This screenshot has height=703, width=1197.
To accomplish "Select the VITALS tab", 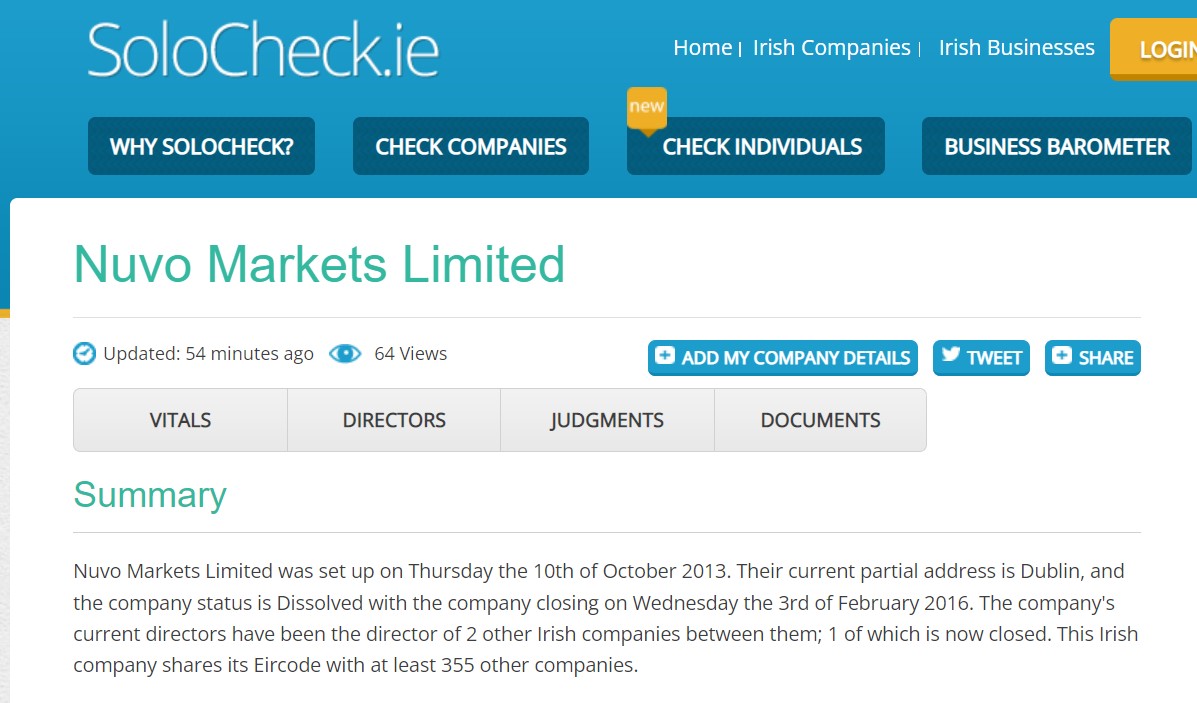I will click(180, 419).
